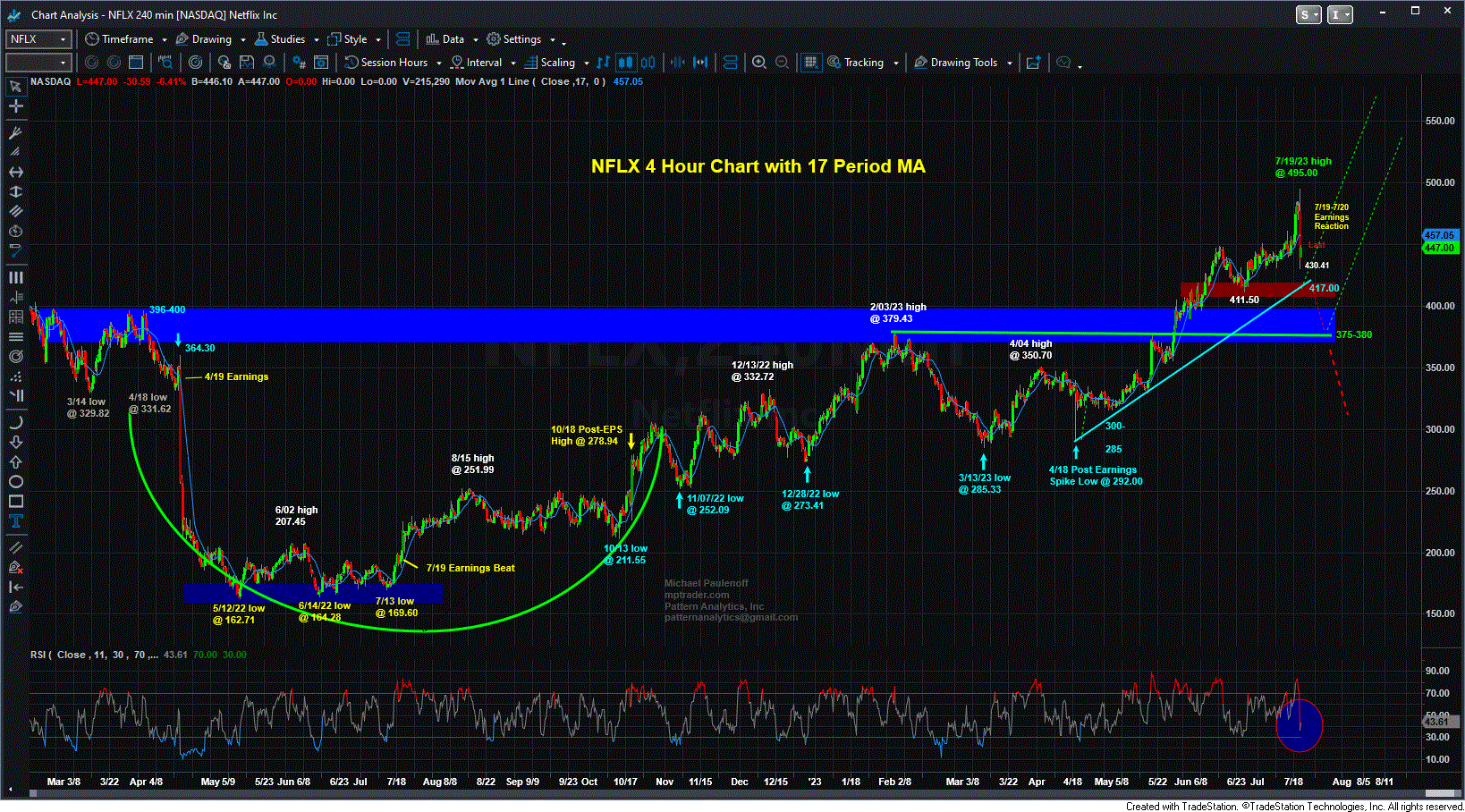
Task: Toggle the OHLC bar chart type button
Action: (x=603, y=63)
